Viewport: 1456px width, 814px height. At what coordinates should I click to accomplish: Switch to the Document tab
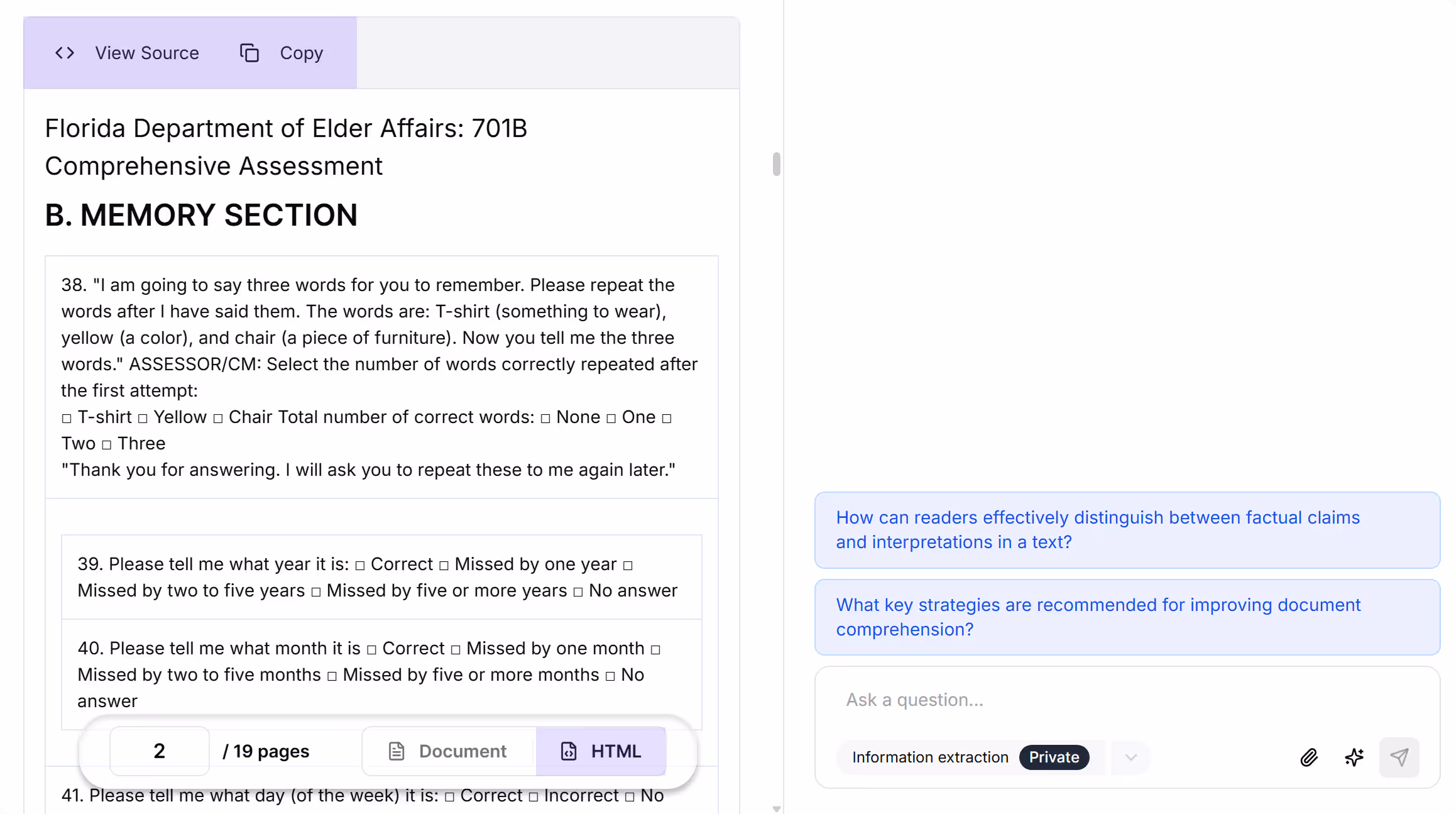449,751
